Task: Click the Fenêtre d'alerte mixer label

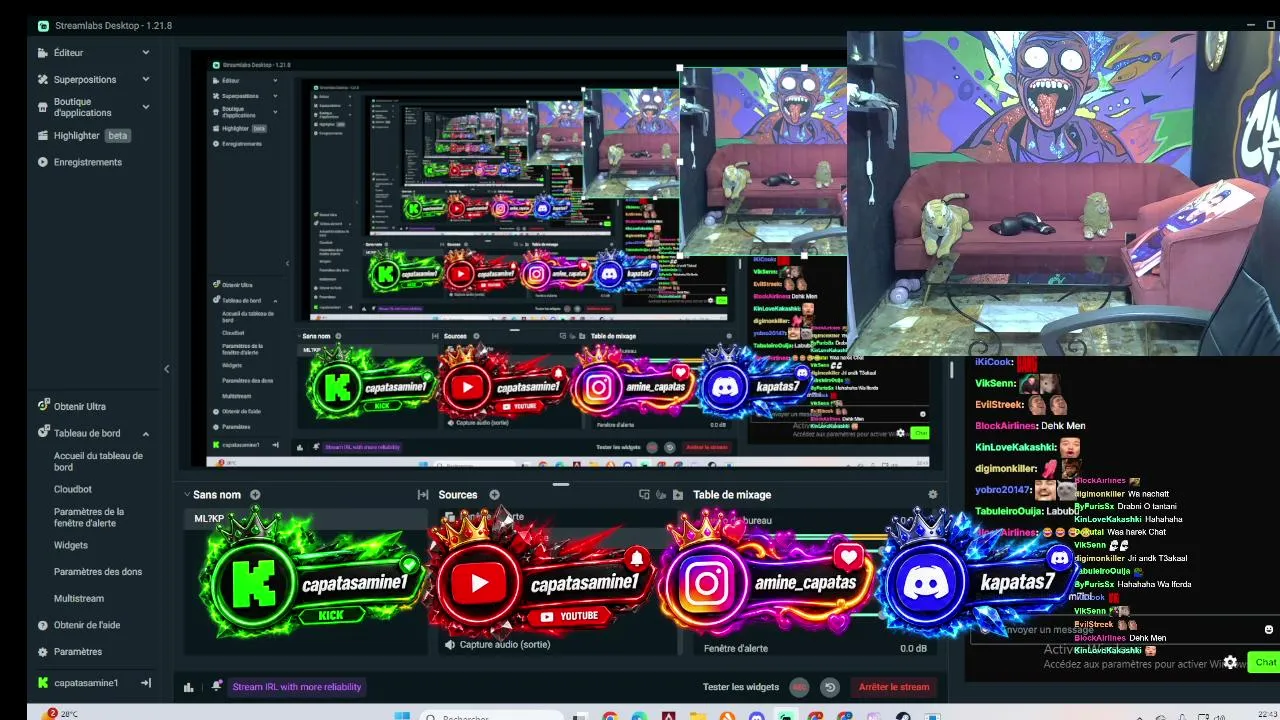Action: 736,648
